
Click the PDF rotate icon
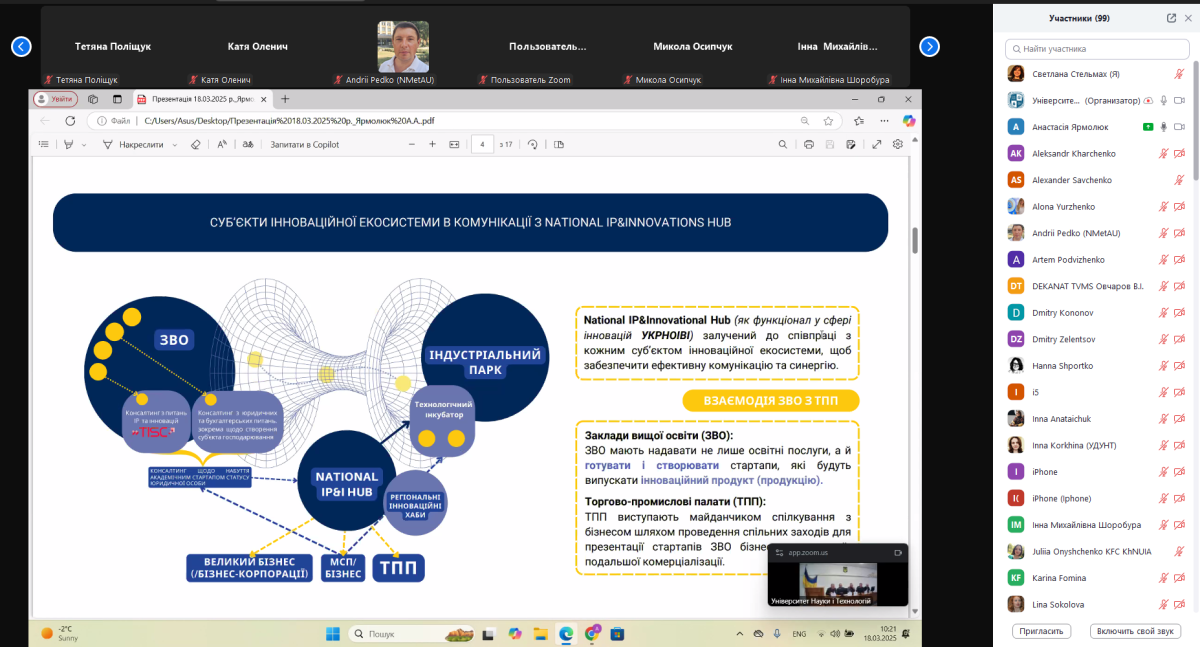pyautogui.click(x=532, y=144)
